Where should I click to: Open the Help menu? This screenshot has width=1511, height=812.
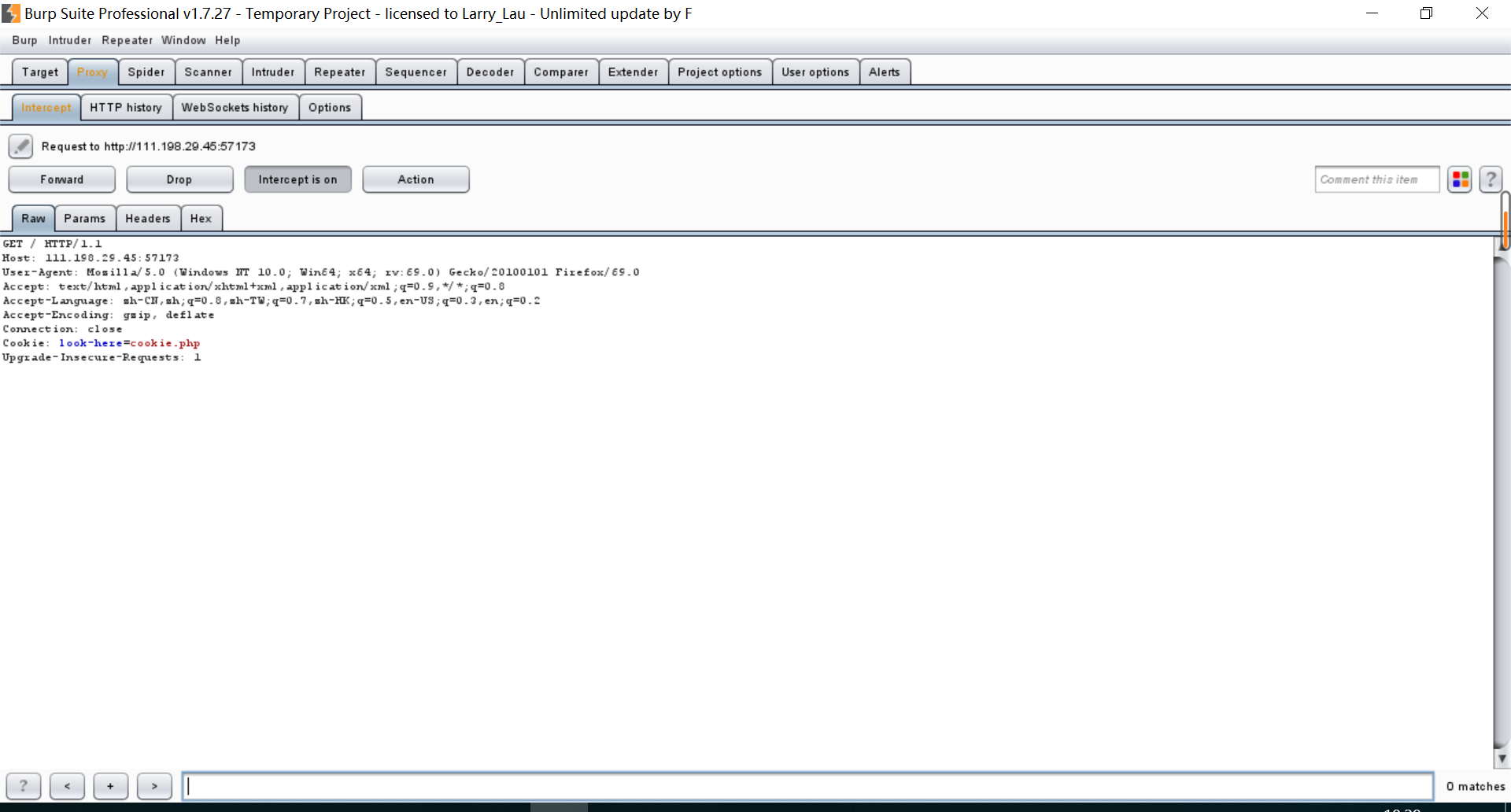coord(227,40)
